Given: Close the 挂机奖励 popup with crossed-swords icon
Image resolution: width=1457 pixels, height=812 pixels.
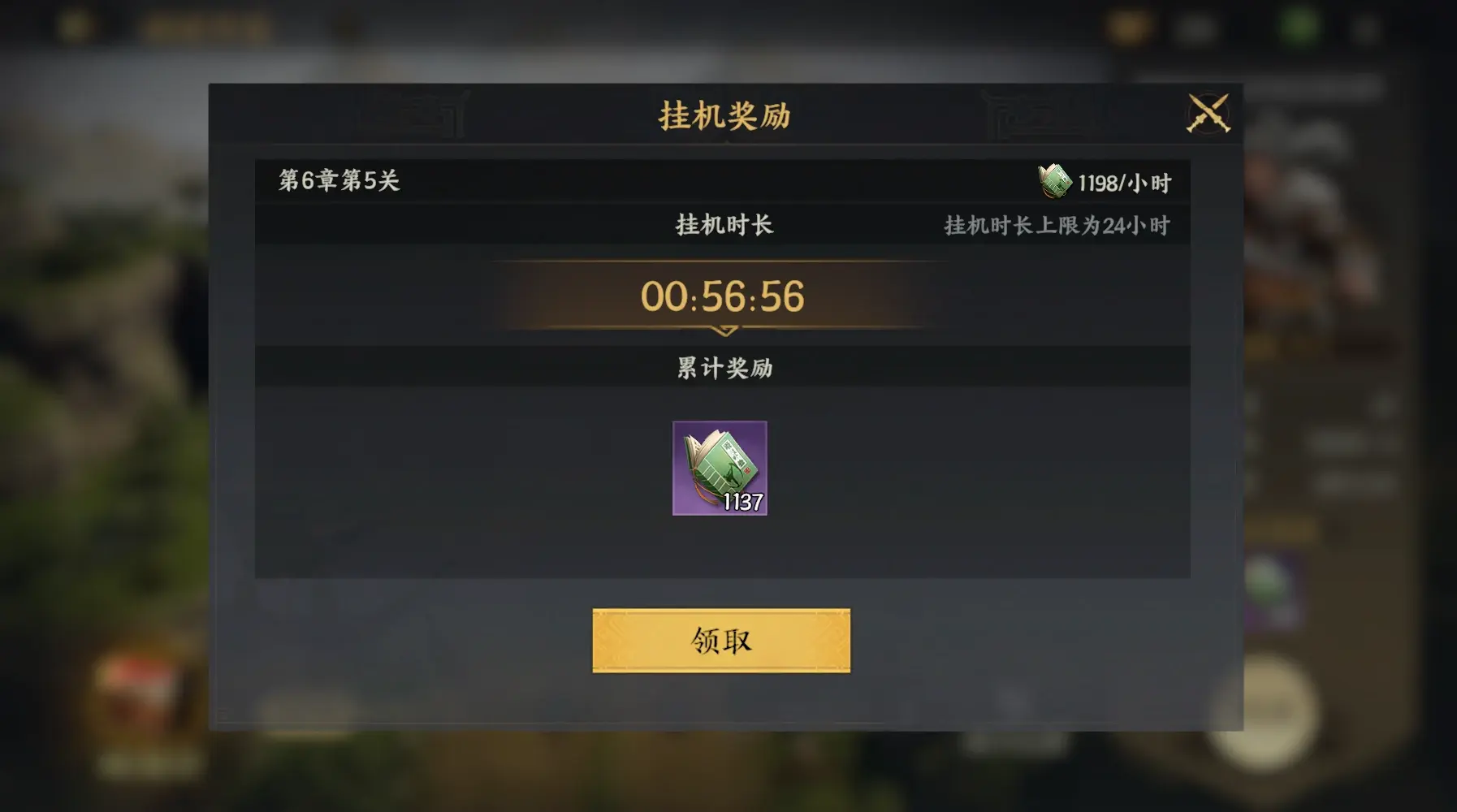Looking at the screenshot, I should (1208, 113).
